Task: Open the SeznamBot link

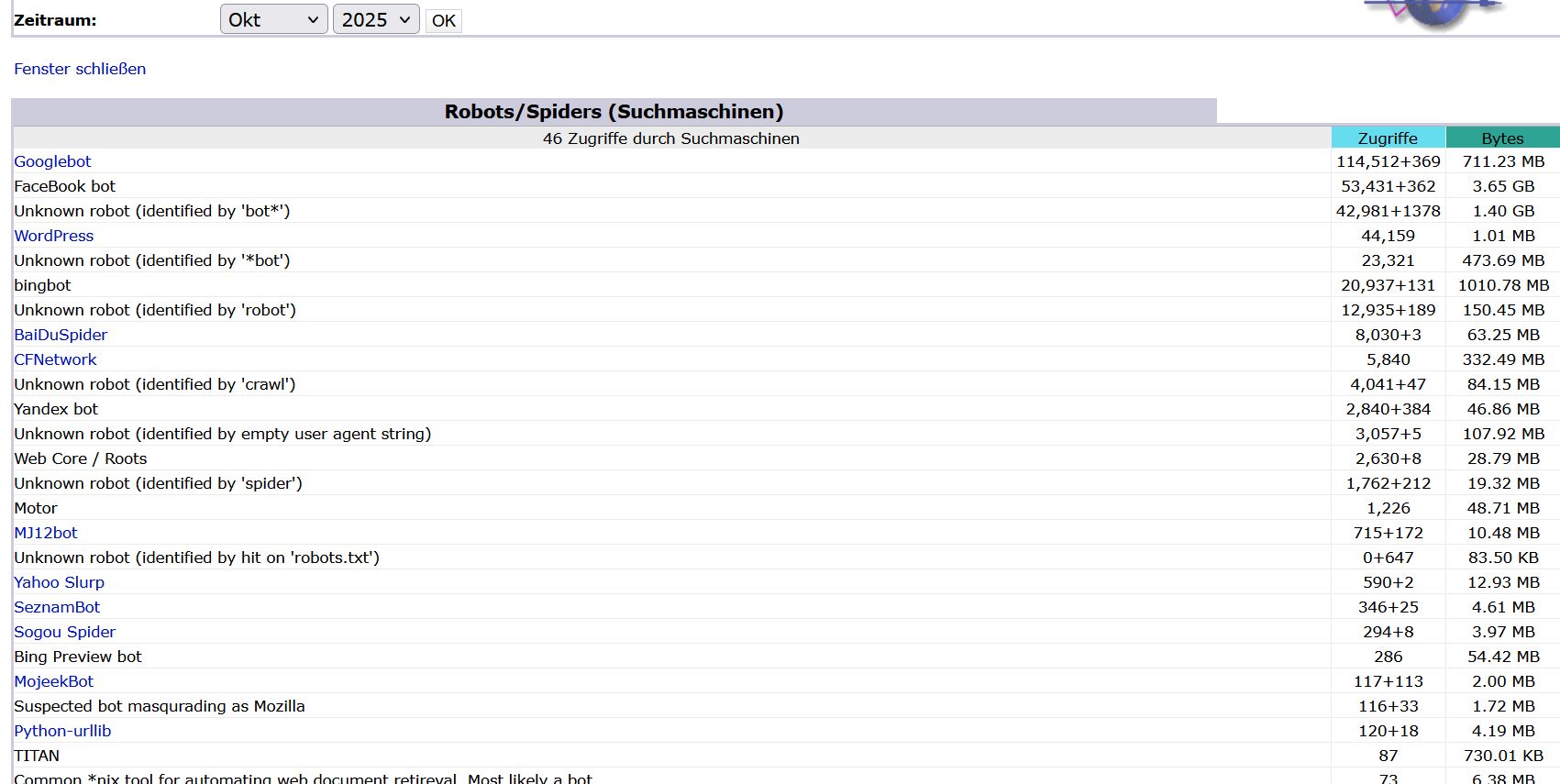Action: [57, 607]
